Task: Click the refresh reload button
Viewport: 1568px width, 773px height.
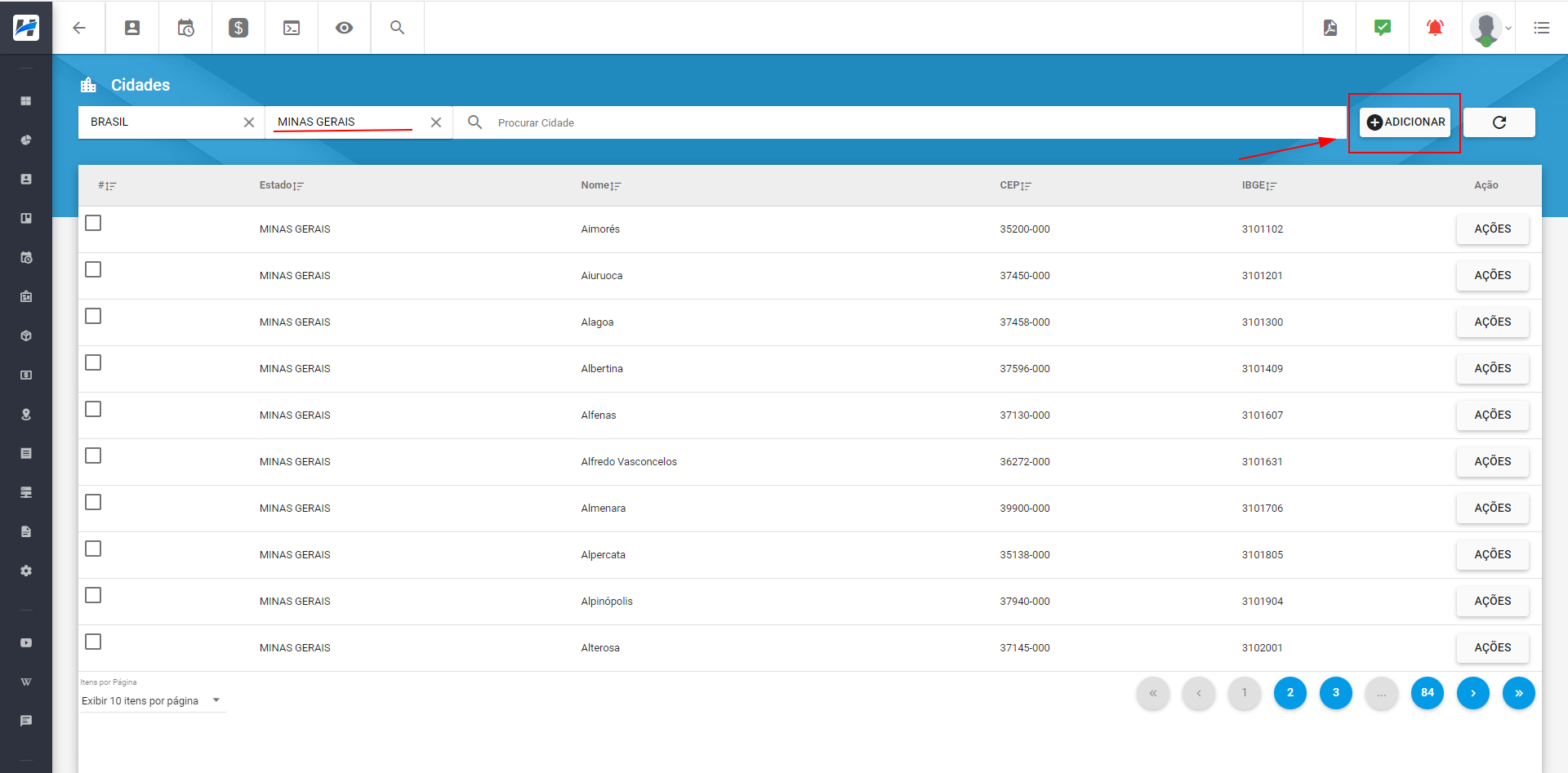Action: click(x=1499, y=122)
